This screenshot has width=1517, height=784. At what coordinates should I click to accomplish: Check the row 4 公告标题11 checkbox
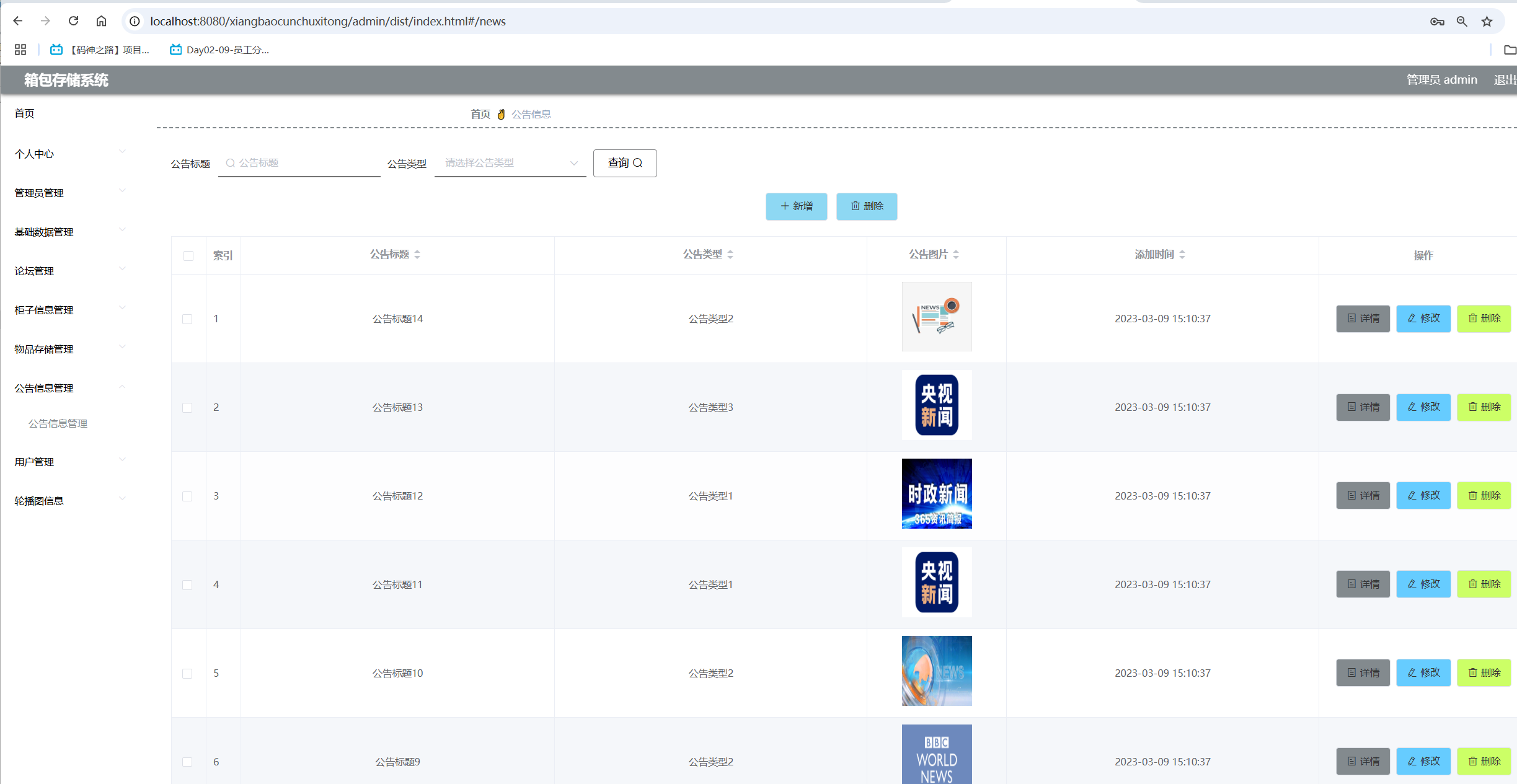pos(187,585)
